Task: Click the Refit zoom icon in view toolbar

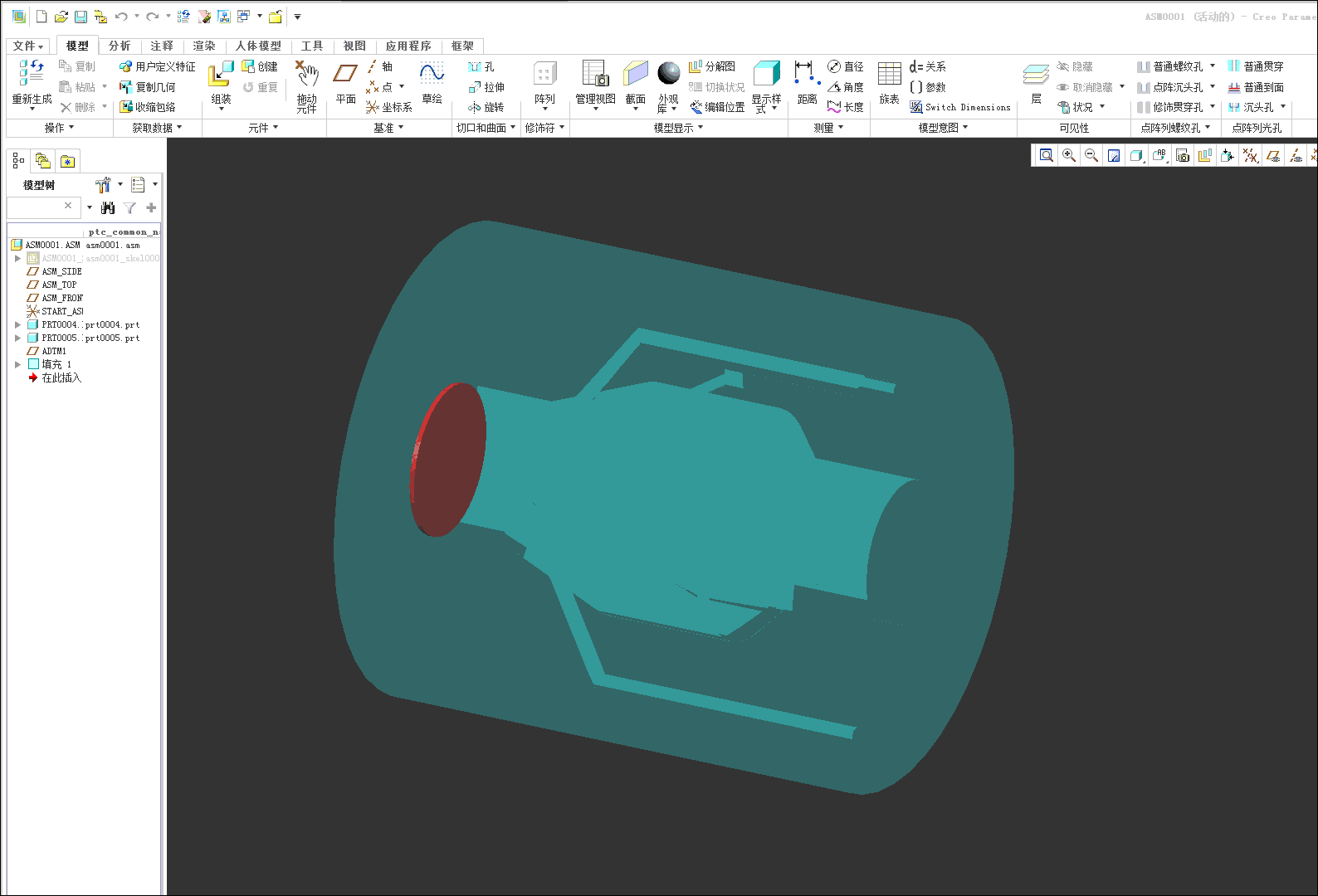Action: coord(1047,156)
